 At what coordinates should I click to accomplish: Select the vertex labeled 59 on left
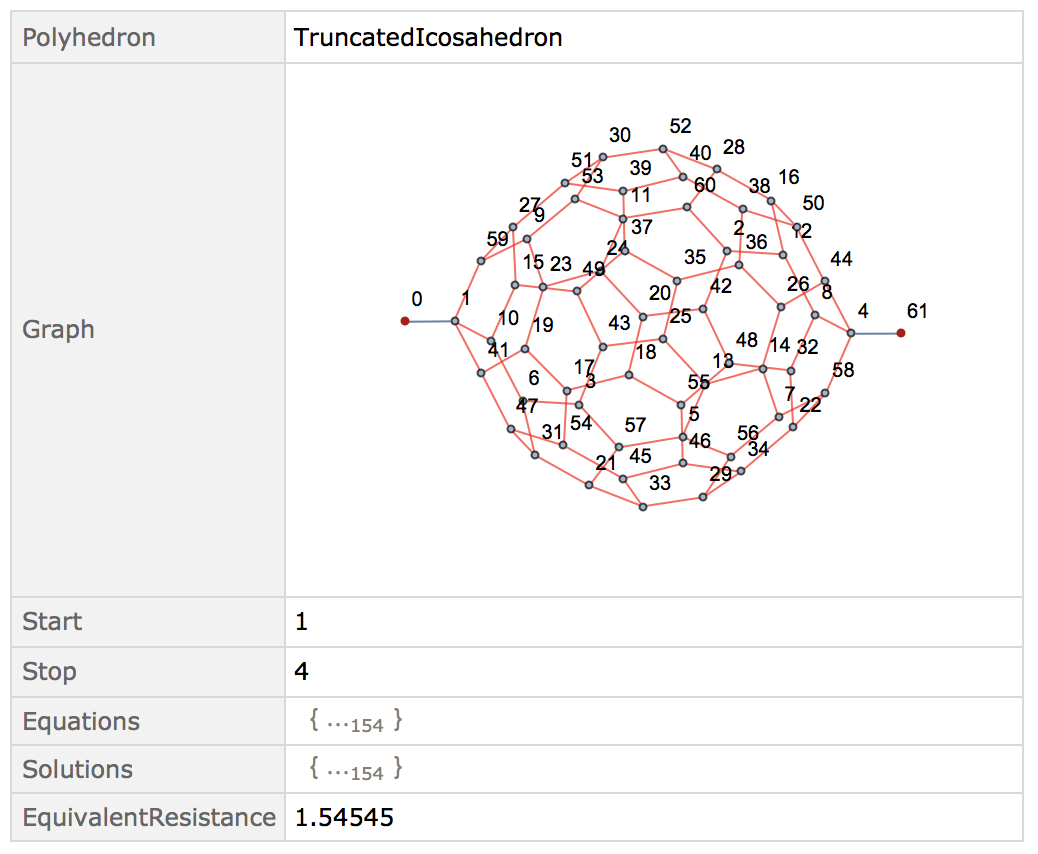[481, 261]
